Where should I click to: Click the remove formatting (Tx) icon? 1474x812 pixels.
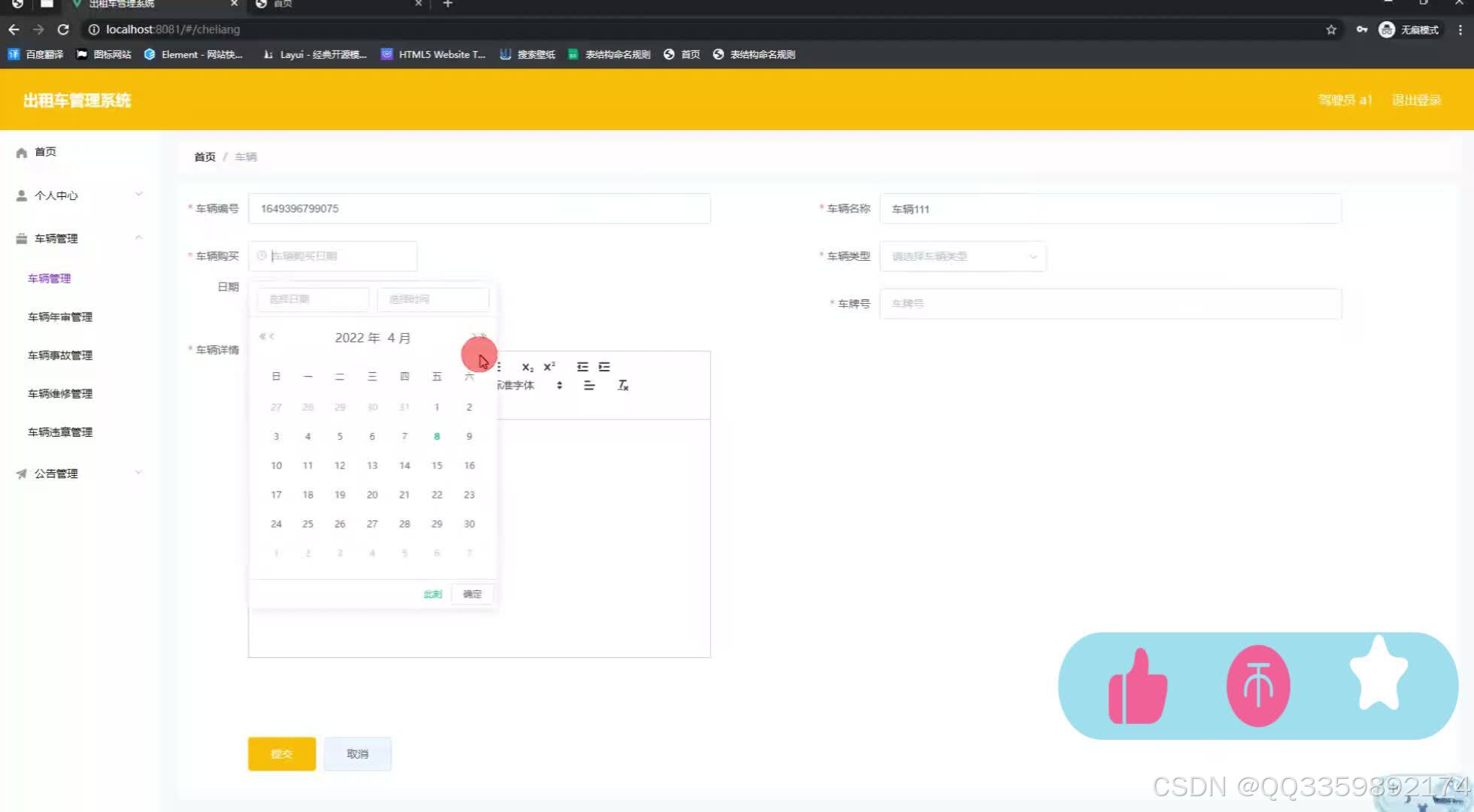(x=623, y=385)
